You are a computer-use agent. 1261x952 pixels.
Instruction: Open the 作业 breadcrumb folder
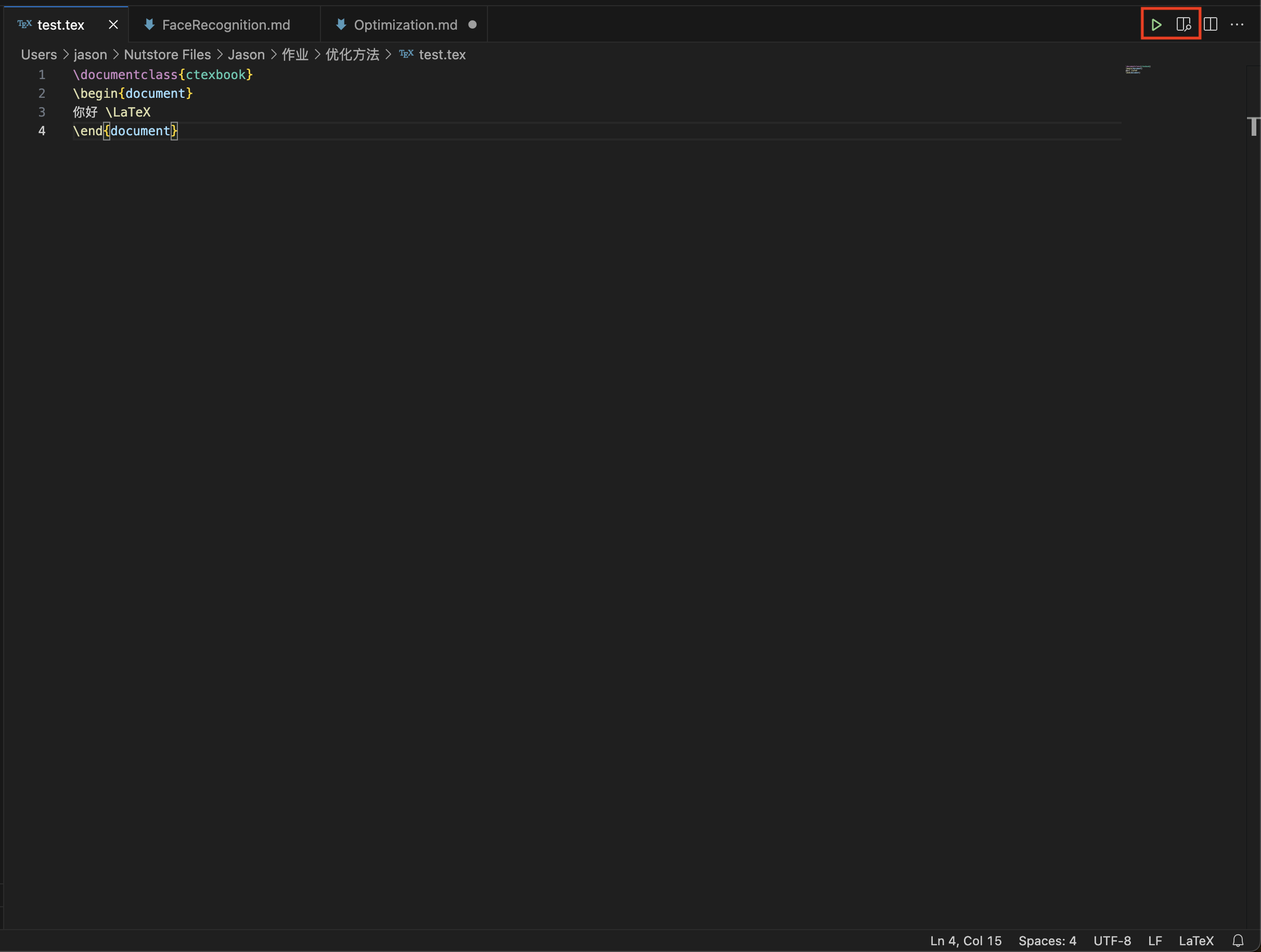tap(295, 55)
